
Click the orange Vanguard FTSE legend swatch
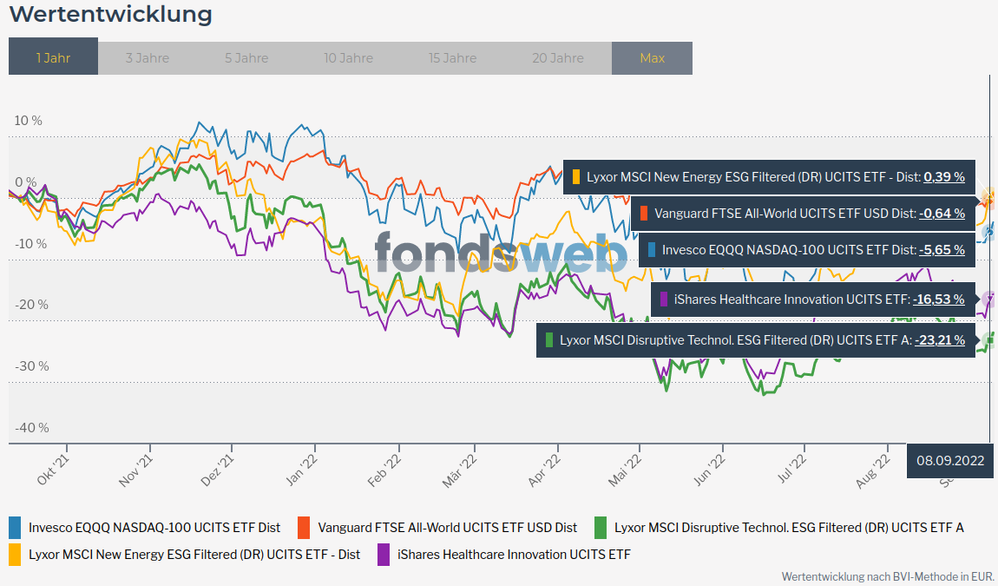click(x=304, y=527)
